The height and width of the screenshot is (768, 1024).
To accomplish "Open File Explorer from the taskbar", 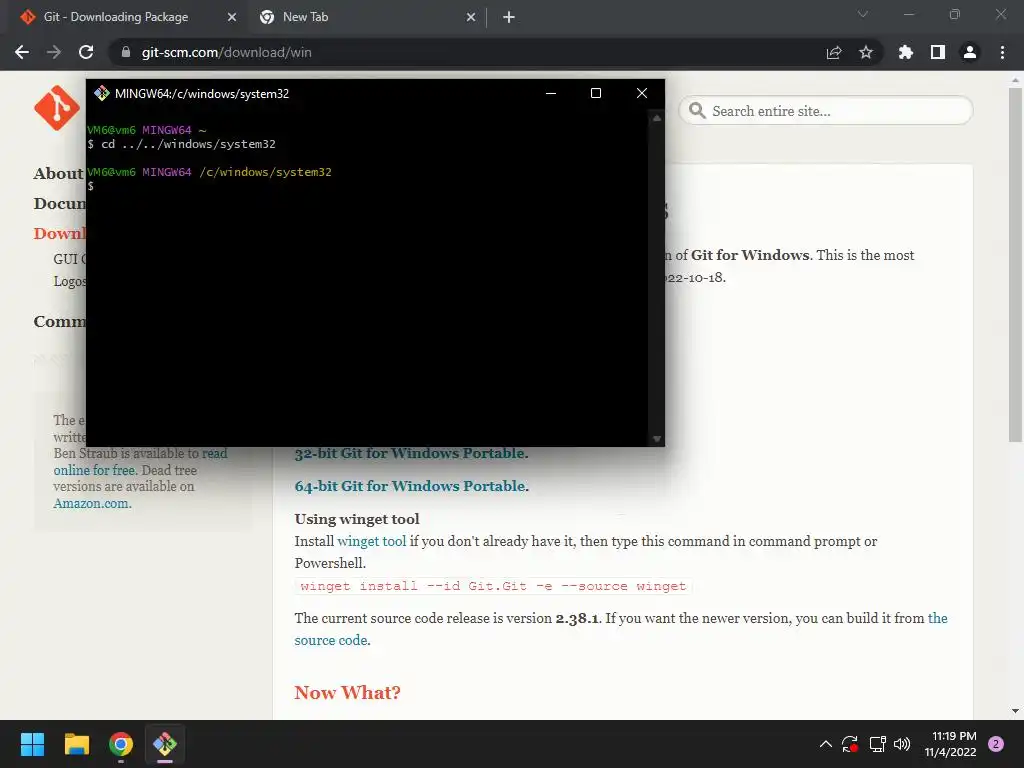I will coord(76,744).
